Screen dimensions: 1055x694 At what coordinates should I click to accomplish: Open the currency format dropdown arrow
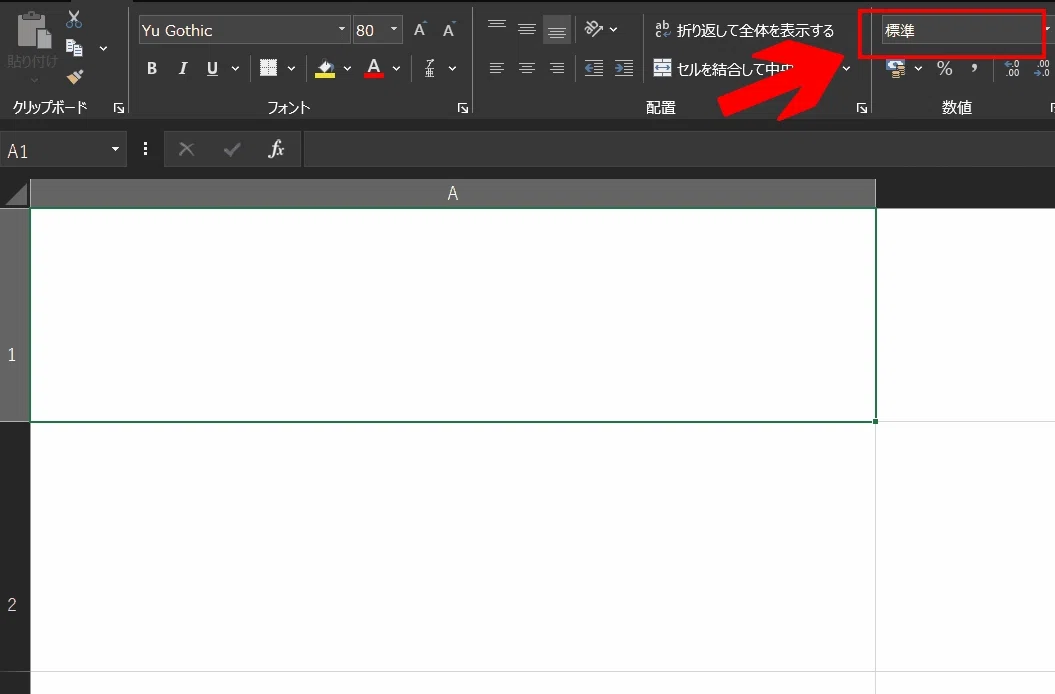918,68
